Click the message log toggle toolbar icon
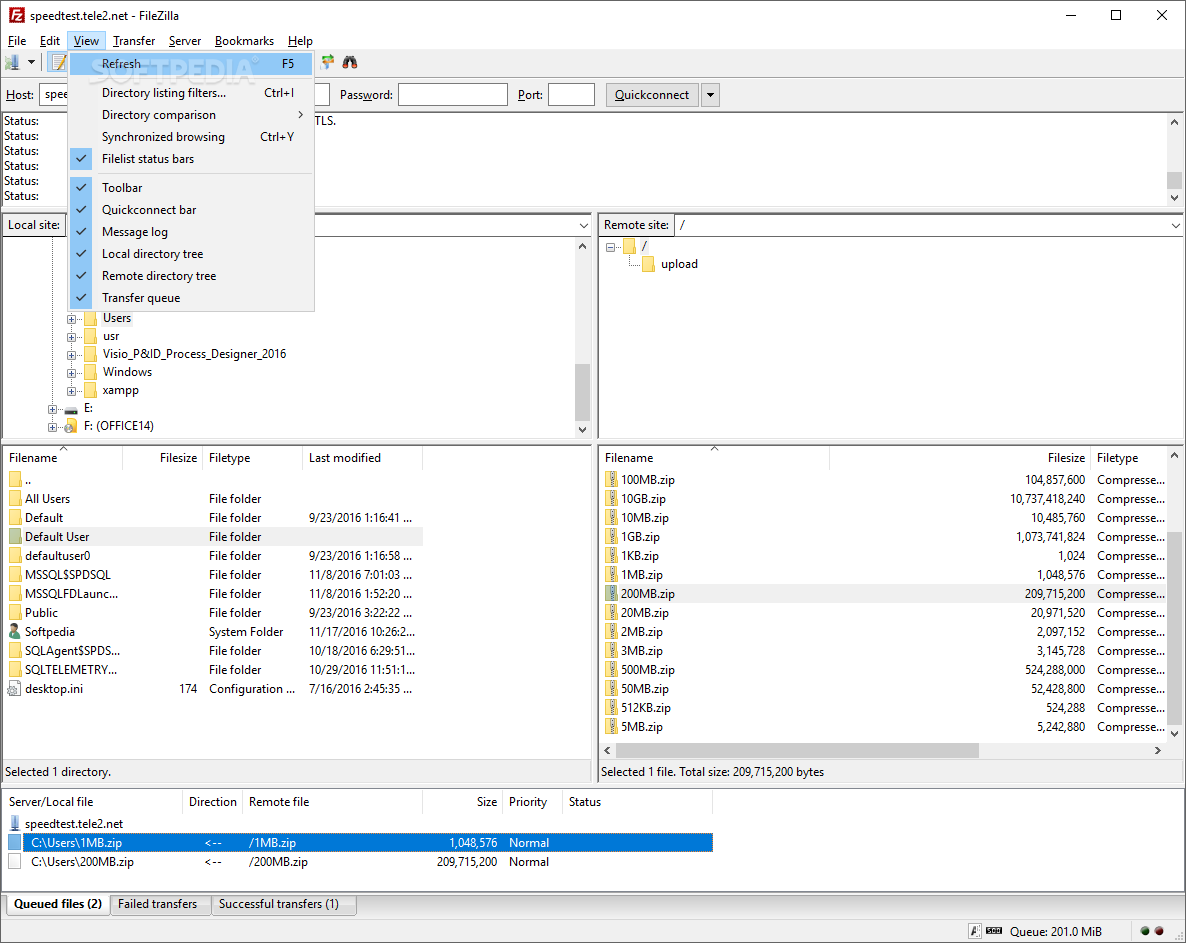The width and height of the screenshot is (1186, 943). [x=58, y=63]
